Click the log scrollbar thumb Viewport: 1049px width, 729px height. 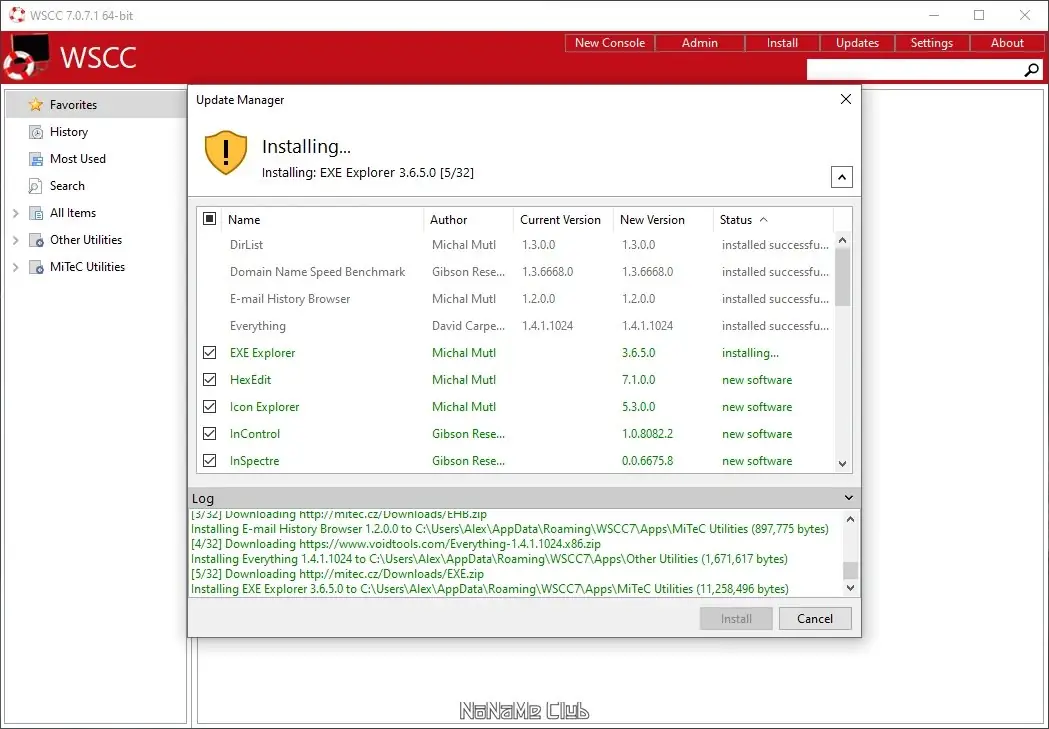(850, 570)
